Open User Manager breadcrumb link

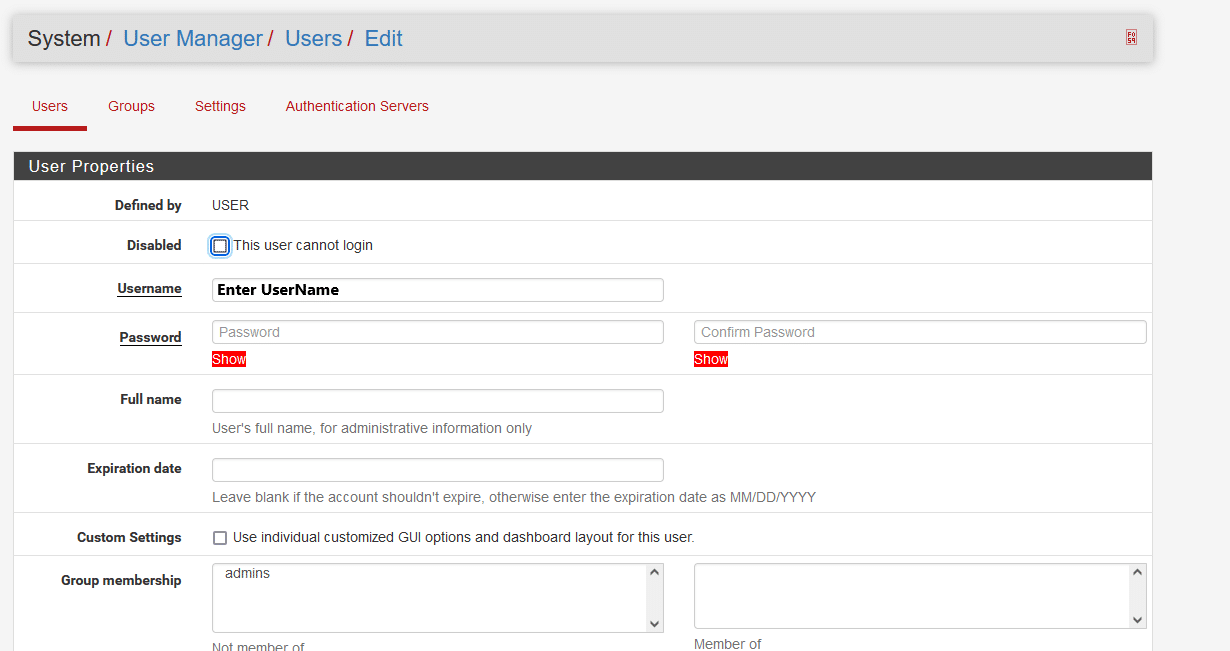click(x=192, y=39)
